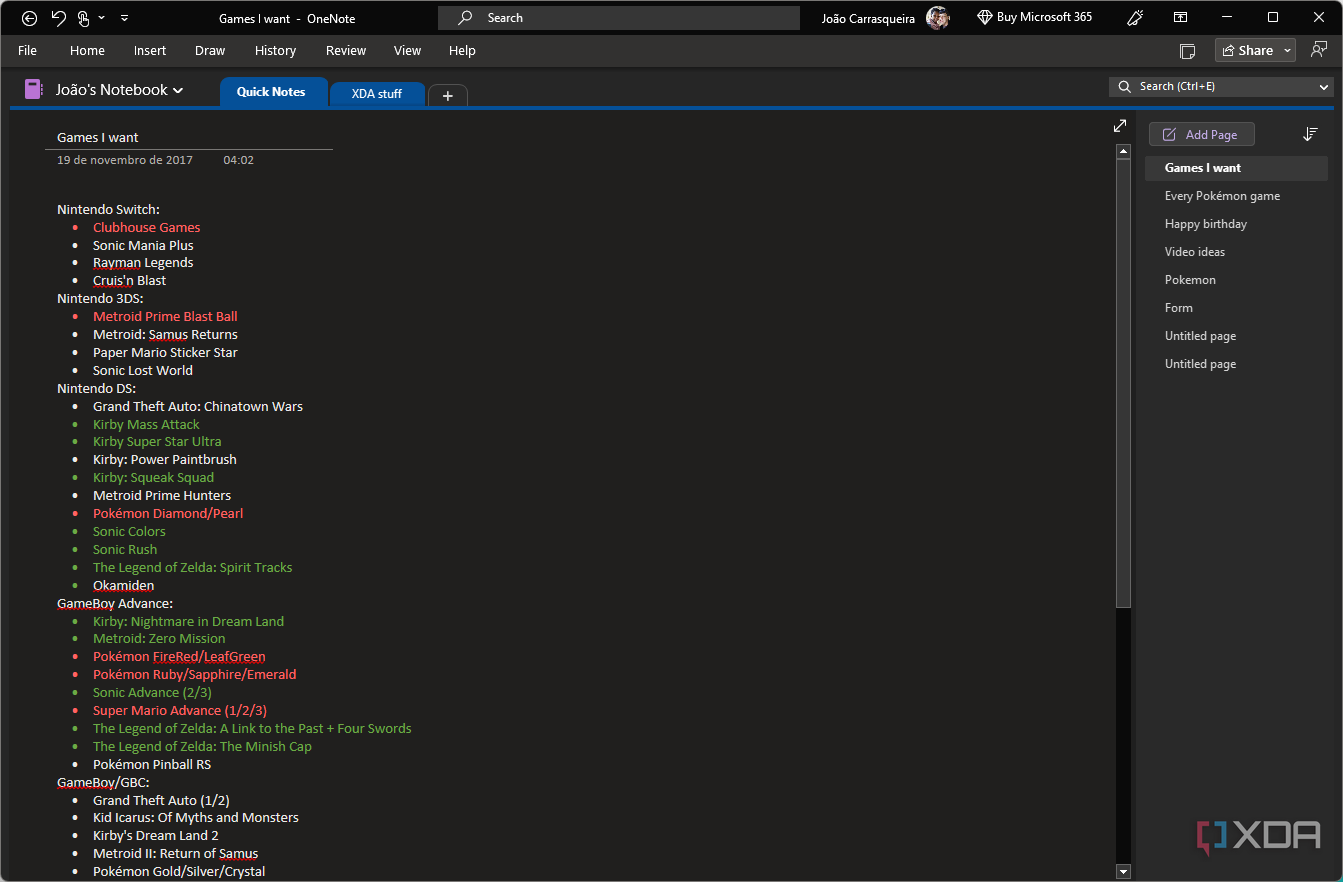Open the Home ribbon tab
1343x882 pixels.
(x=87, y=51)
